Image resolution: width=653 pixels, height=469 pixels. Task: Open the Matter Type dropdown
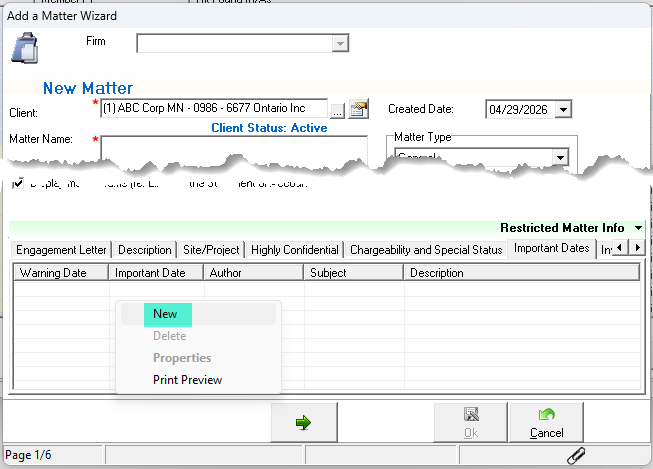coord(560,157)
